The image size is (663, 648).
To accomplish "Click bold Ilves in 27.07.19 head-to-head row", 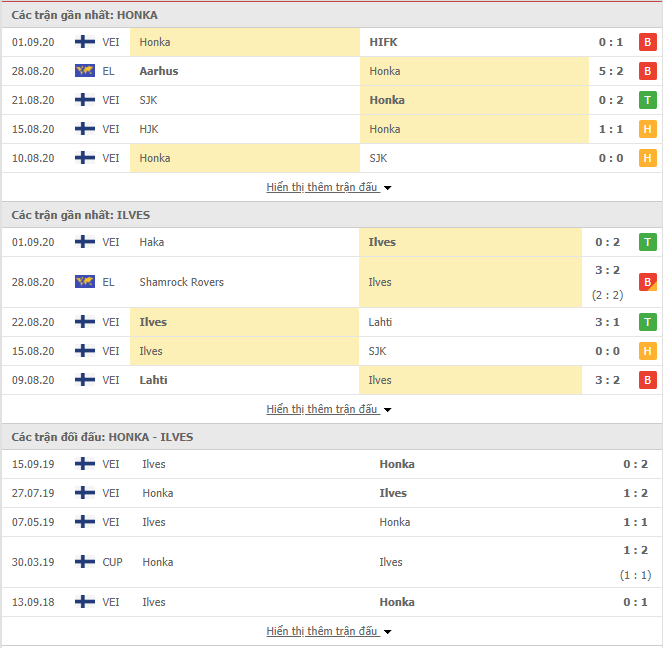I will [393, 493].
